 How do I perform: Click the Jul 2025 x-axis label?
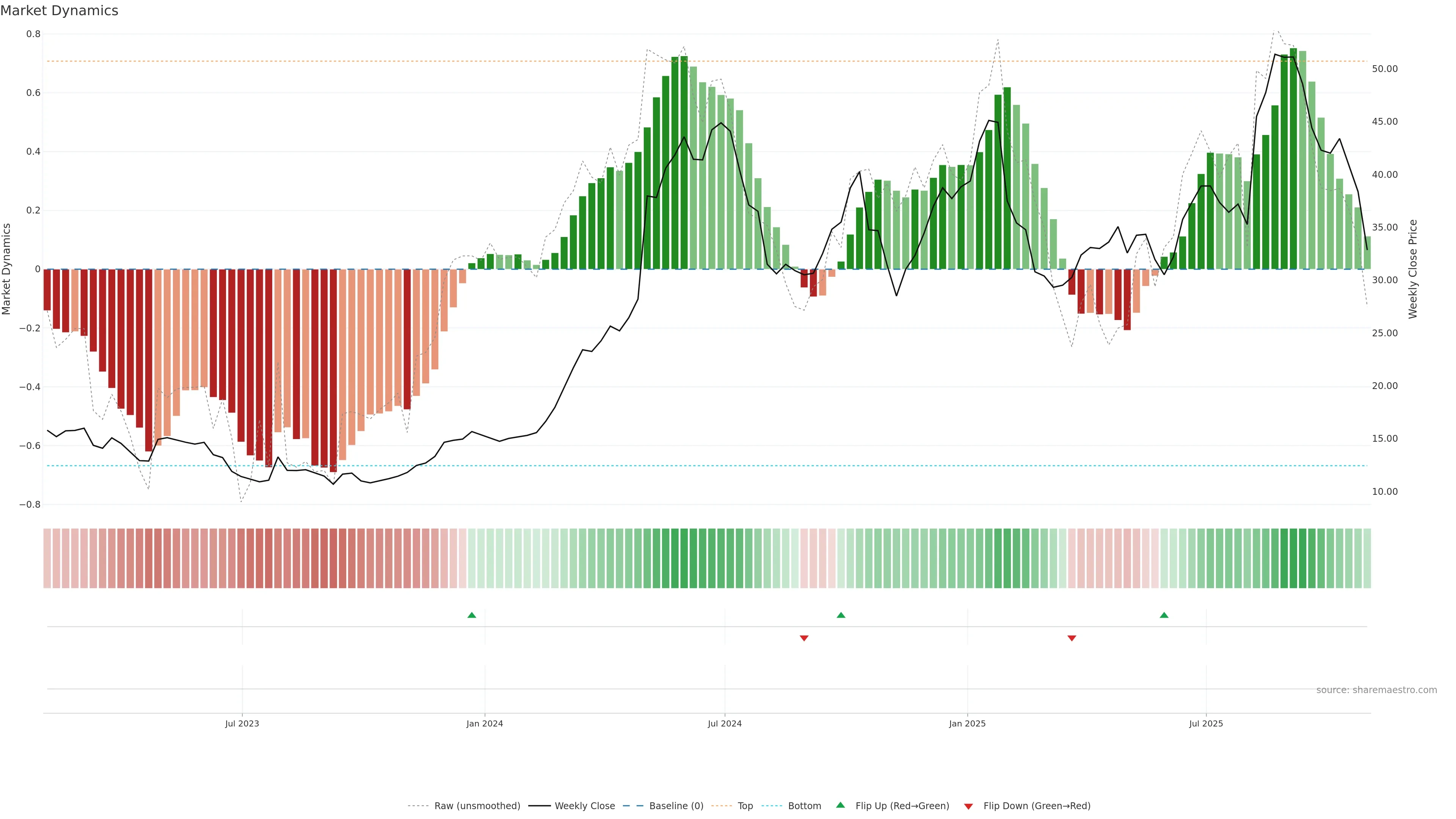pos(1206,723)
